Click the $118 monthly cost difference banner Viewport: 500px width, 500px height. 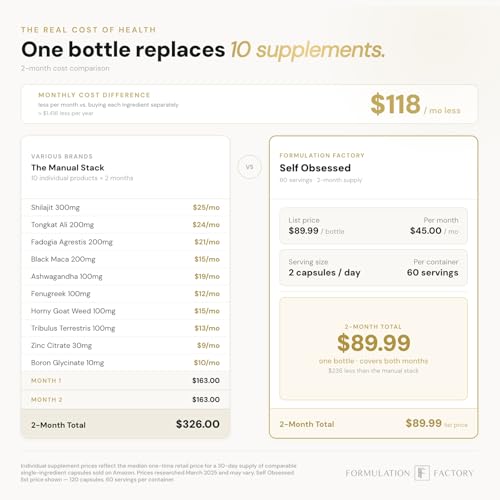click(249, 104)
